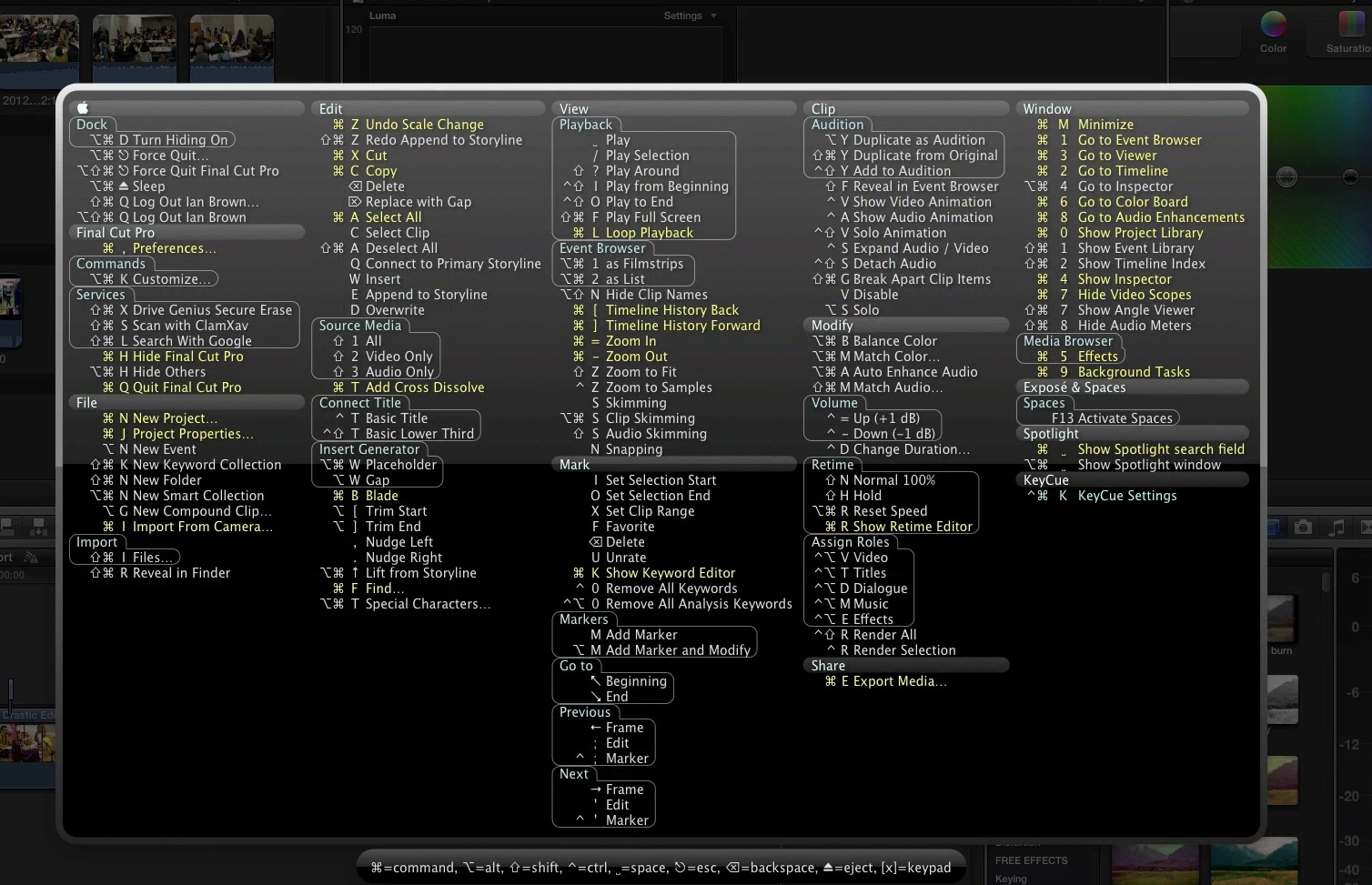Open the Settings dropdown in the Luma scope

tap(690, 15)
